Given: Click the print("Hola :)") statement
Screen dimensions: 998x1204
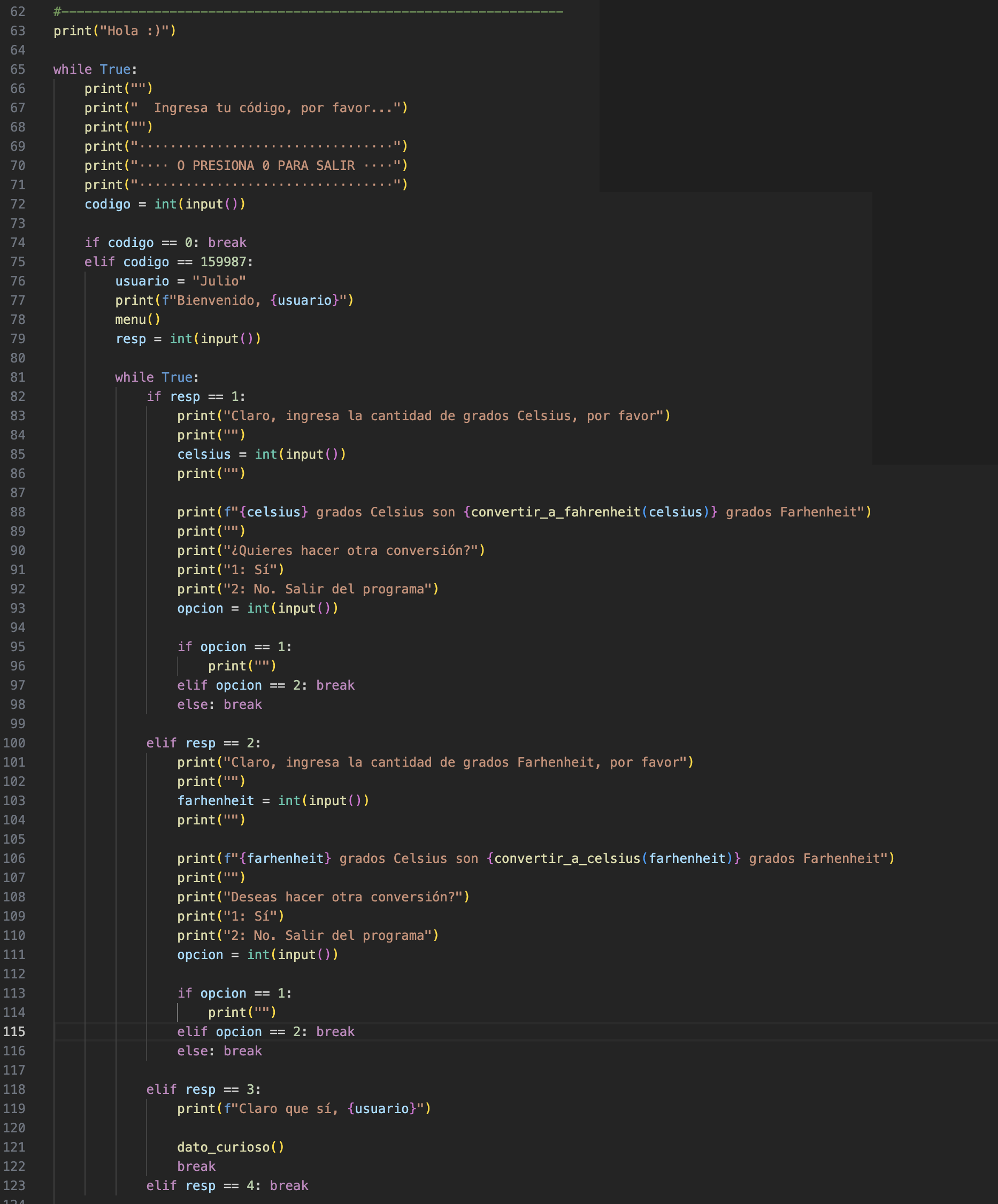Looking at the screenshot, I should 114,31.
